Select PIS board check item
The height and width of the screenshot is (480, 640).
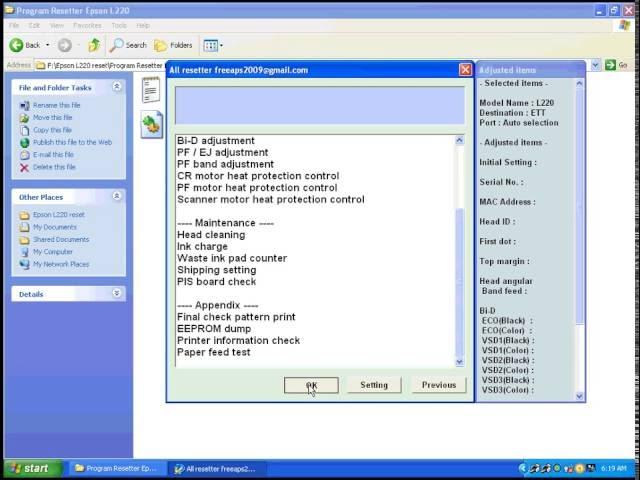[x=216, y=282]
